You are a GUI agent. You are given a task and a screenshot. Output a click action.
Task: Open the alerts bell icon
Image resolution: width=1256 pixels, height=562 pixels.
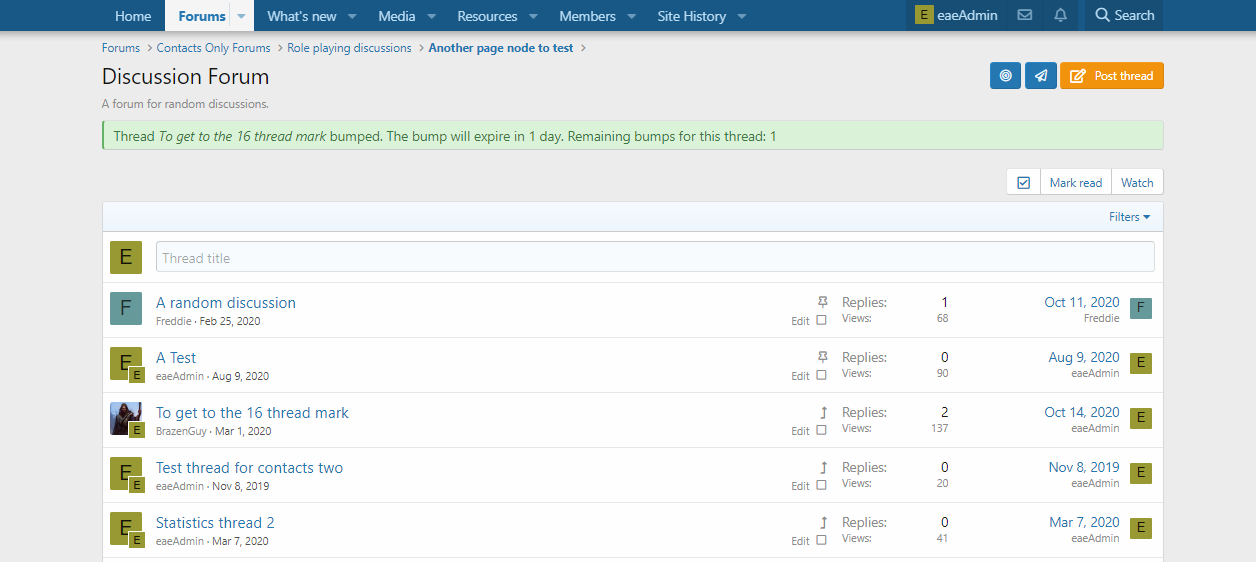[x=1060, y=15]
